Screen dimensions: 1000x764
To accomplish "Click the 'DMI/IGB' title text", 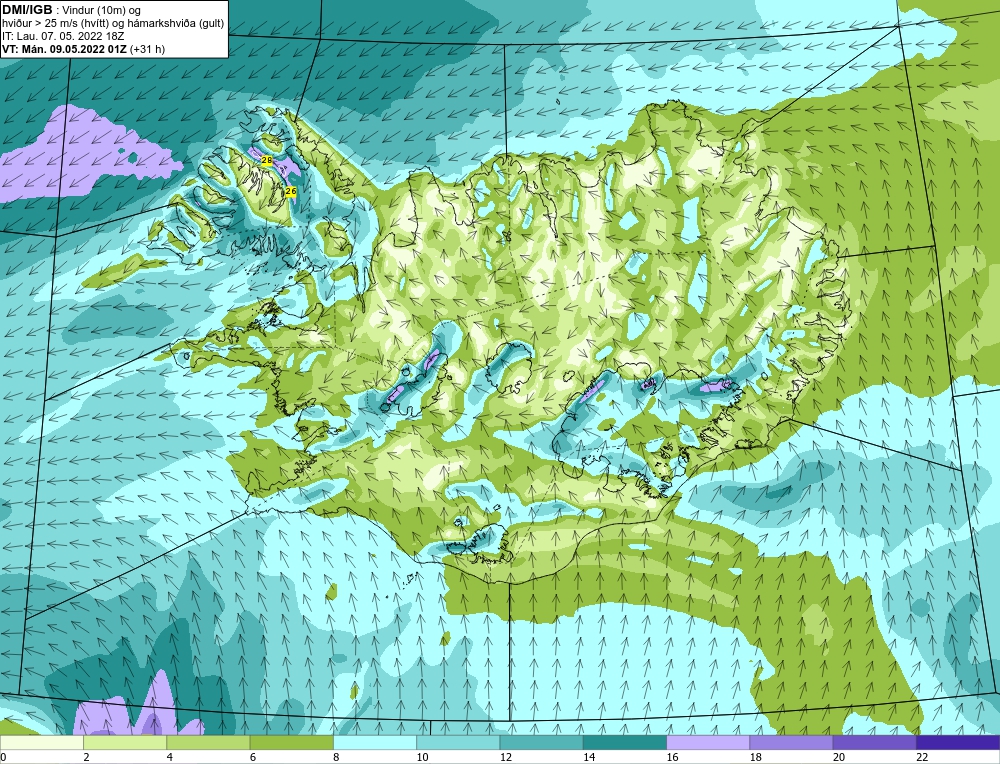I will coord(27,10).
